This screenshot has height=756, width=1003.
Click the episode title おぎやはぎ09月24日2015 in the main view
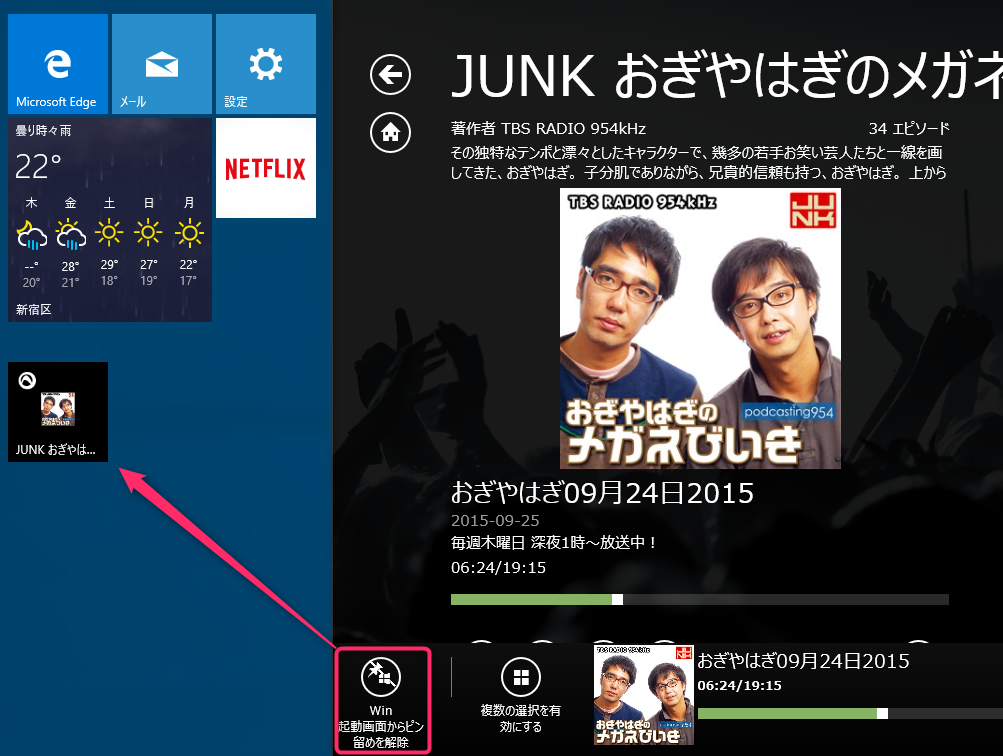603,493
